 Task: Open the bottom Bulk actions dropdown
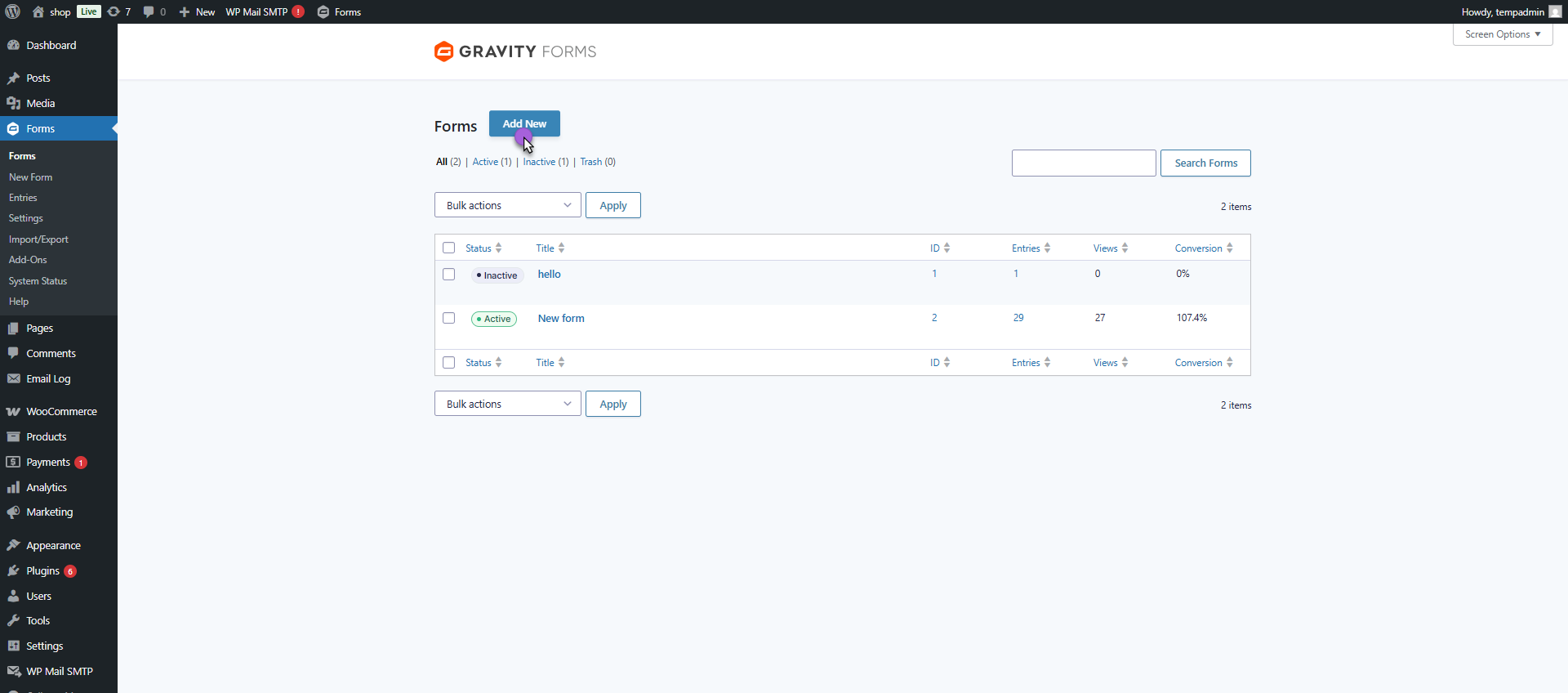pyautogui.click(x=507, y=404)
